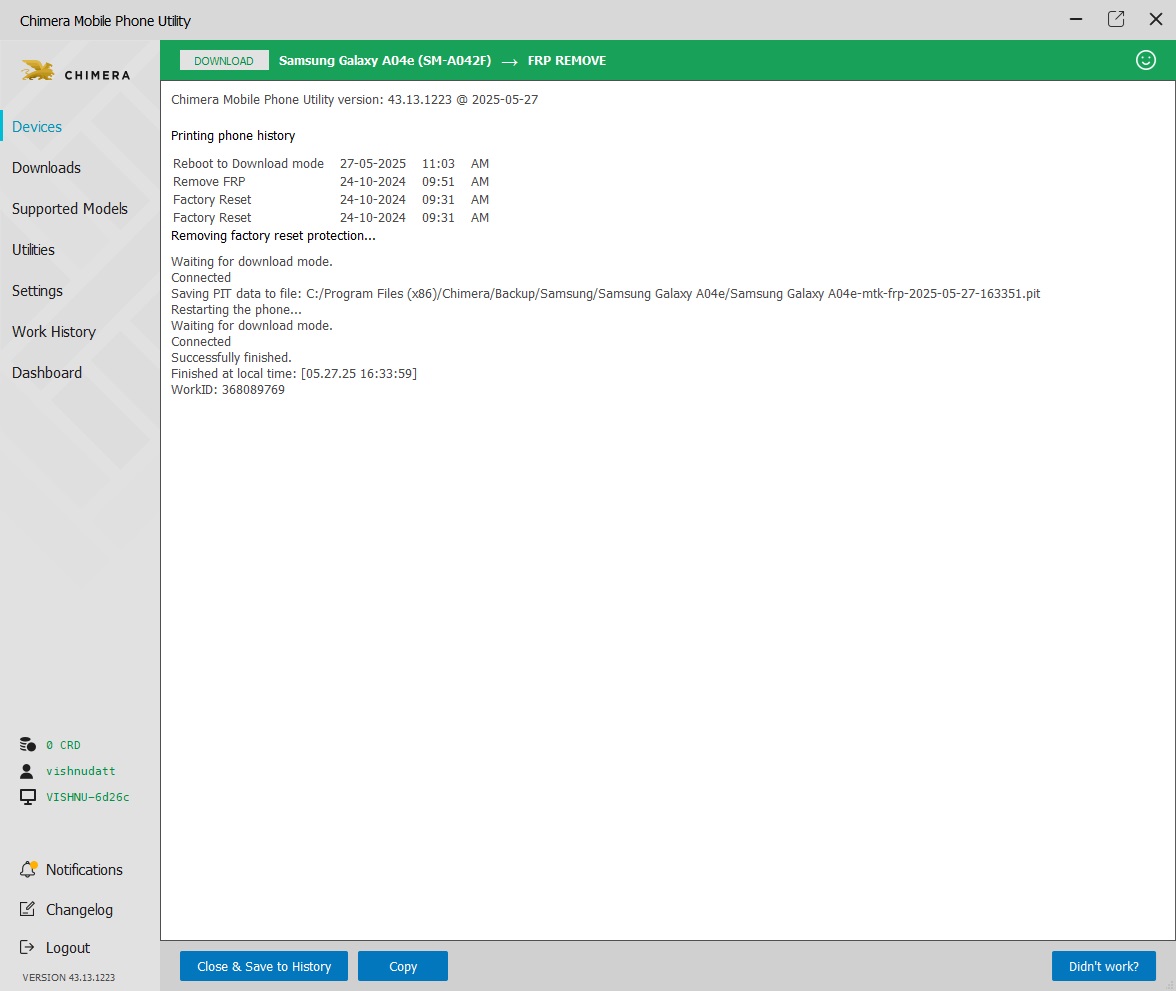The image size is (1176, 991).
Task: Click the Saving PIT data file path line
Action: [605, 294]
